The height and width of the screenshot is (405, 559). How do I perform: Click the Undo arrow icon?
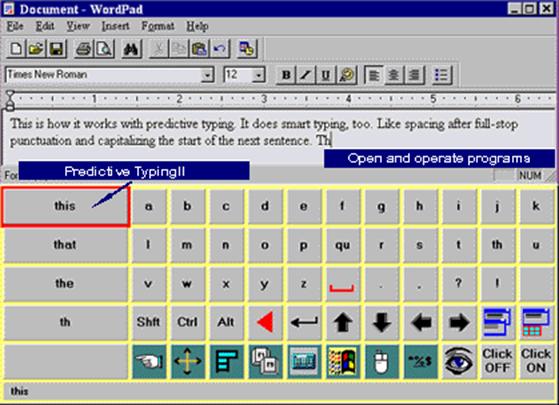(220, 49)
